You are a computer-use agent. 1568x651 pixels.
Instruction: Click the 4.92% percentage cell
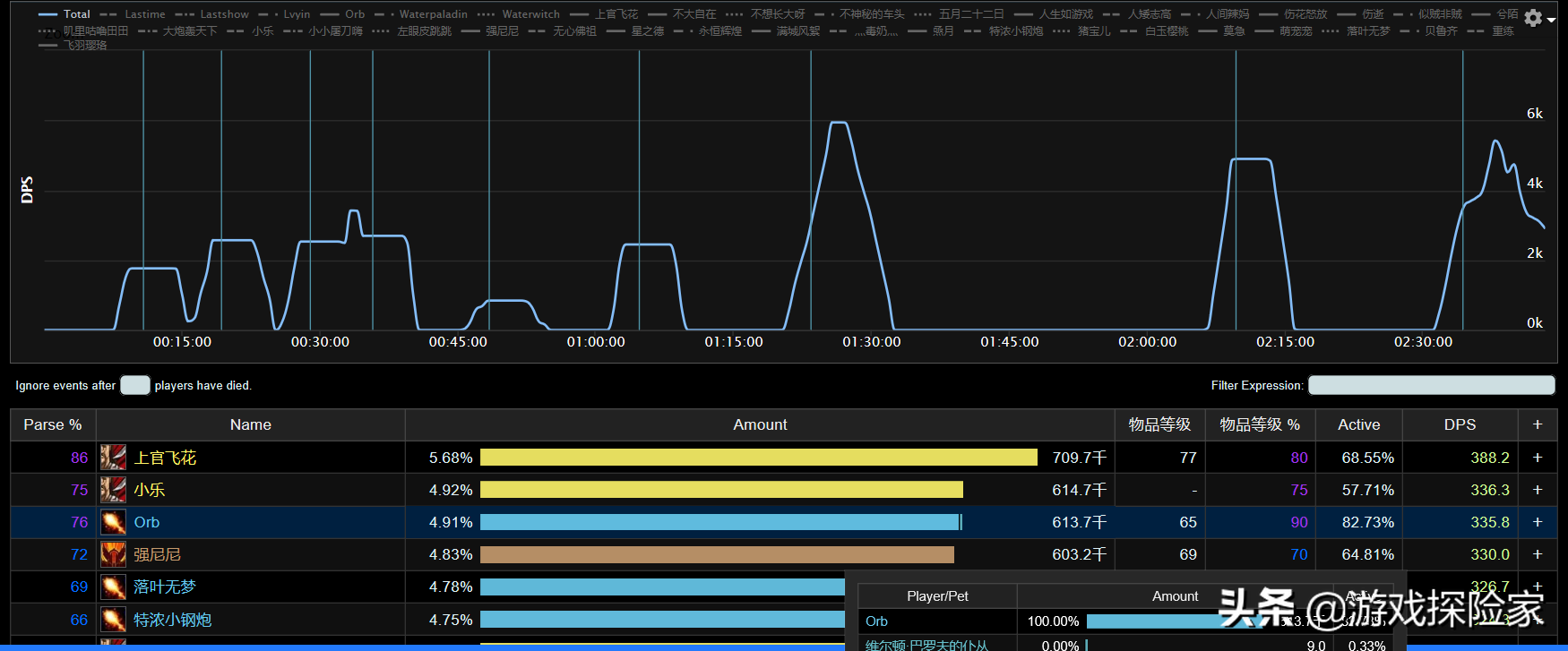tap(451, 490)
